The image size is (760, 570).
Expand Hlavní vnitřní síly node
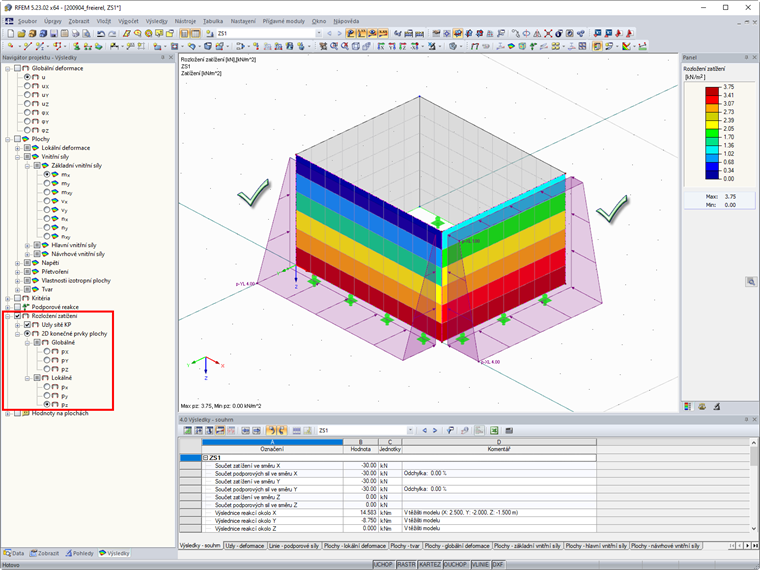(x=28, y=245)
